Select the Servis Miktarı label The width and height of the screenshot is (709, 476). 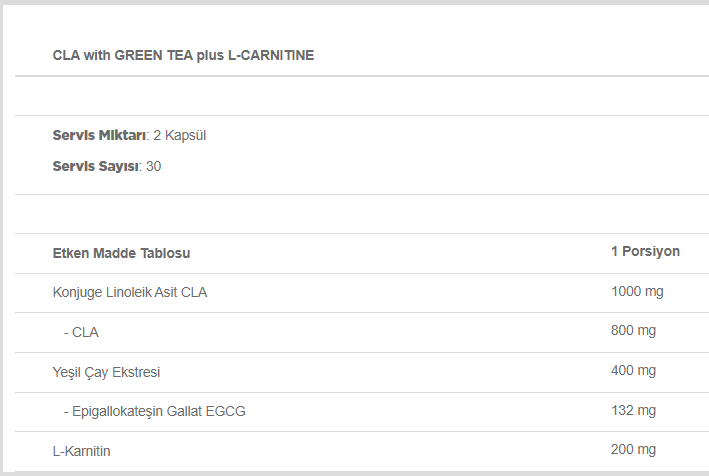click(99, 135)
